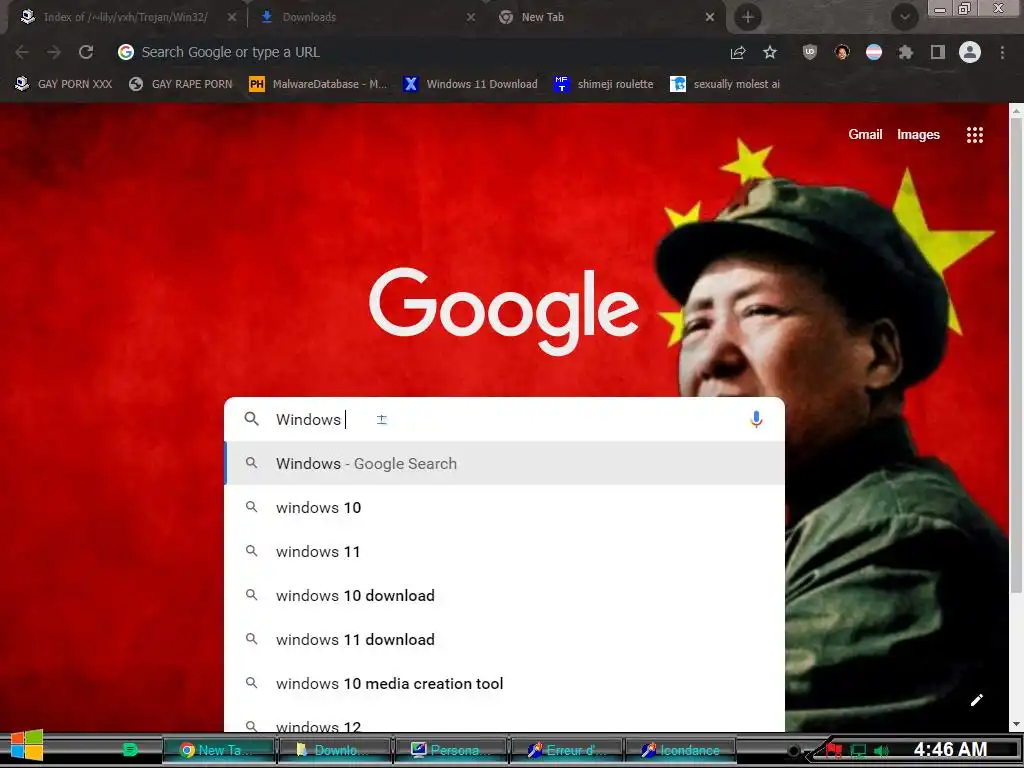This screenshot has height=768, width=1024.
Task: Pick 'windows 11 download' suggestion
Action: click(x=504, y=639)
